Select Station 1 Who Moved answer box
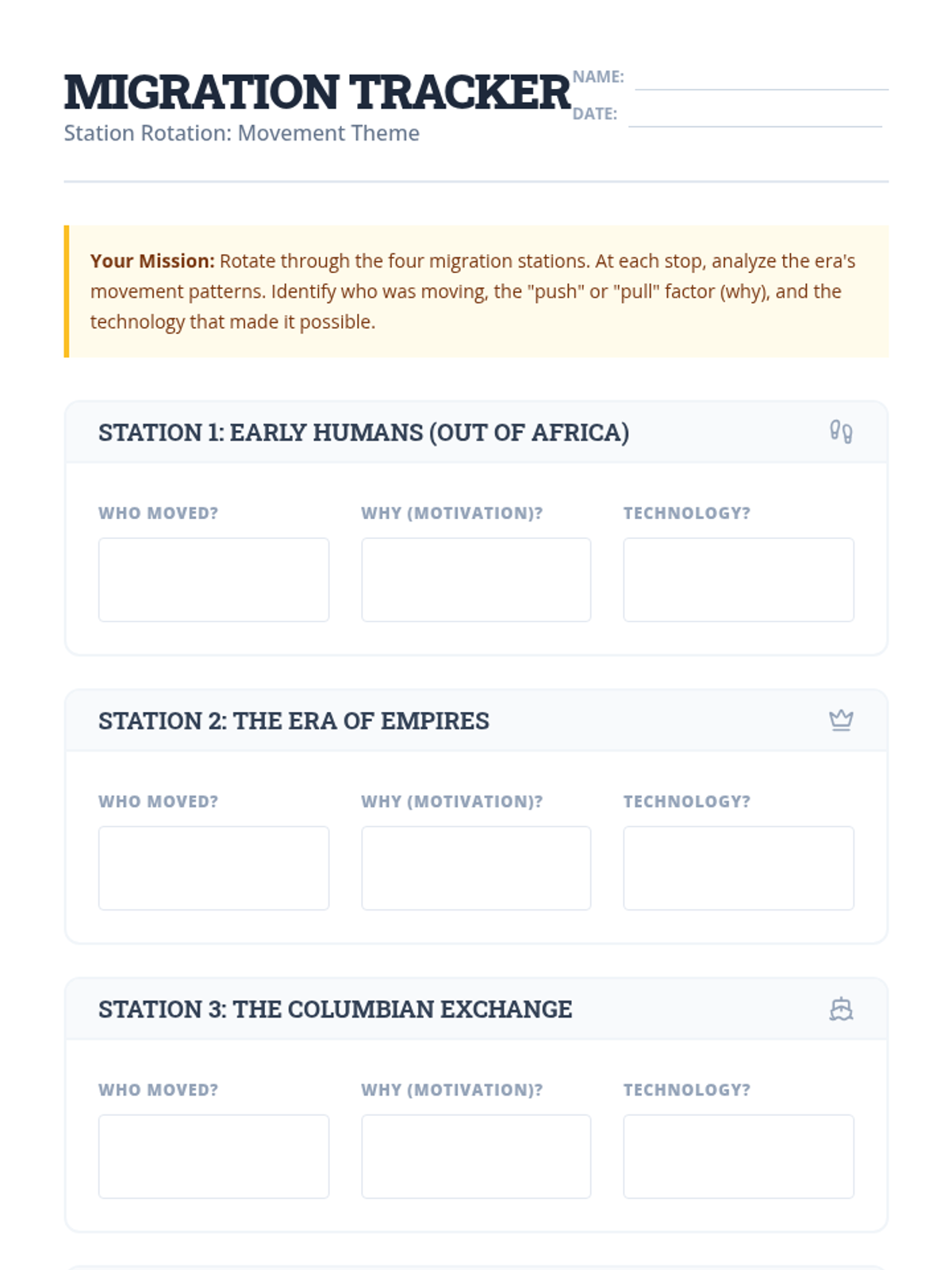Viewport: 952px width, 1270px height. 213,579
